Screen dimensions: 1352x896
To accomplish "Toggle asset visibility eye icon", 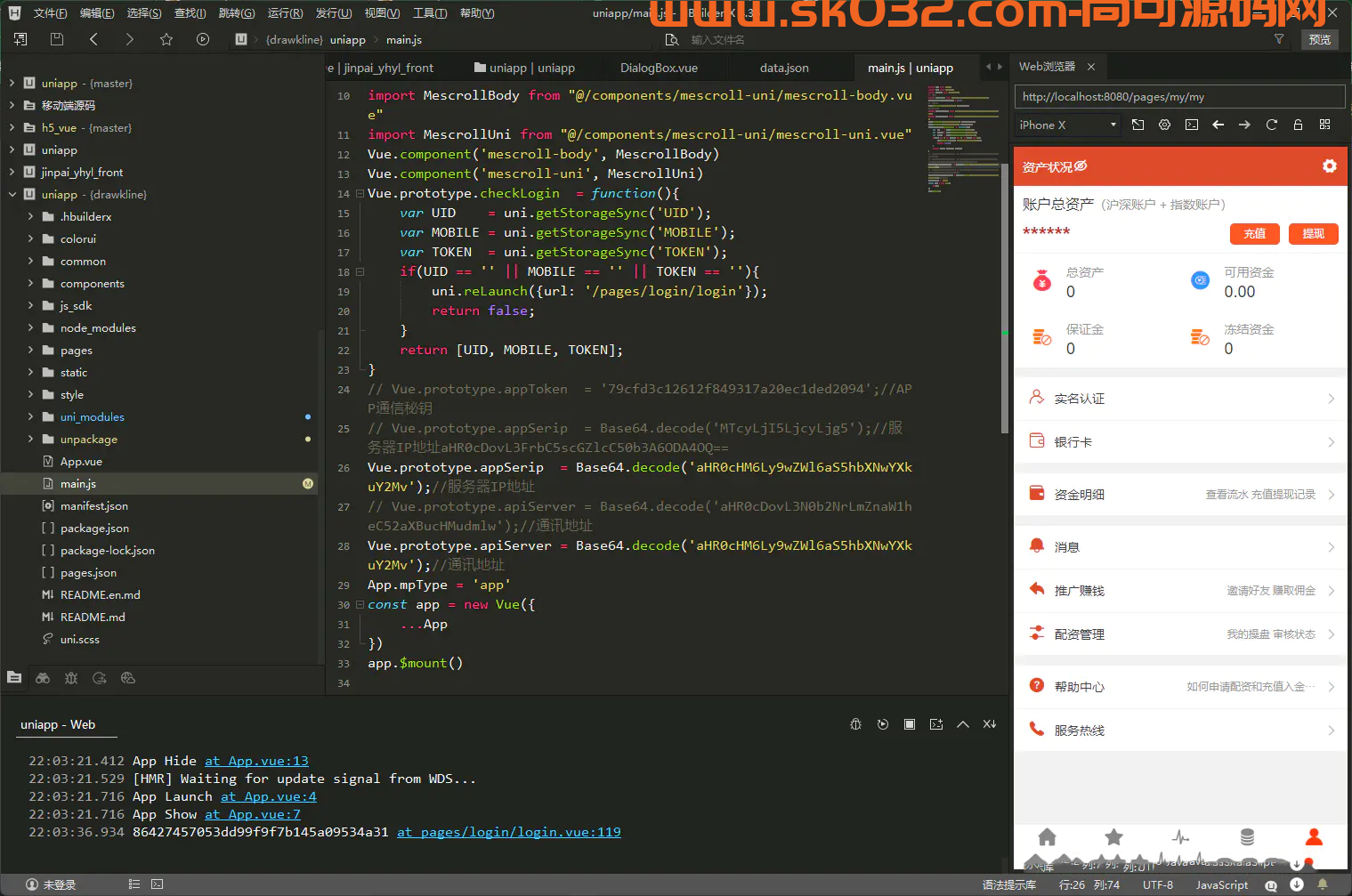I will pyautogui.click(x=1081, y=166).
